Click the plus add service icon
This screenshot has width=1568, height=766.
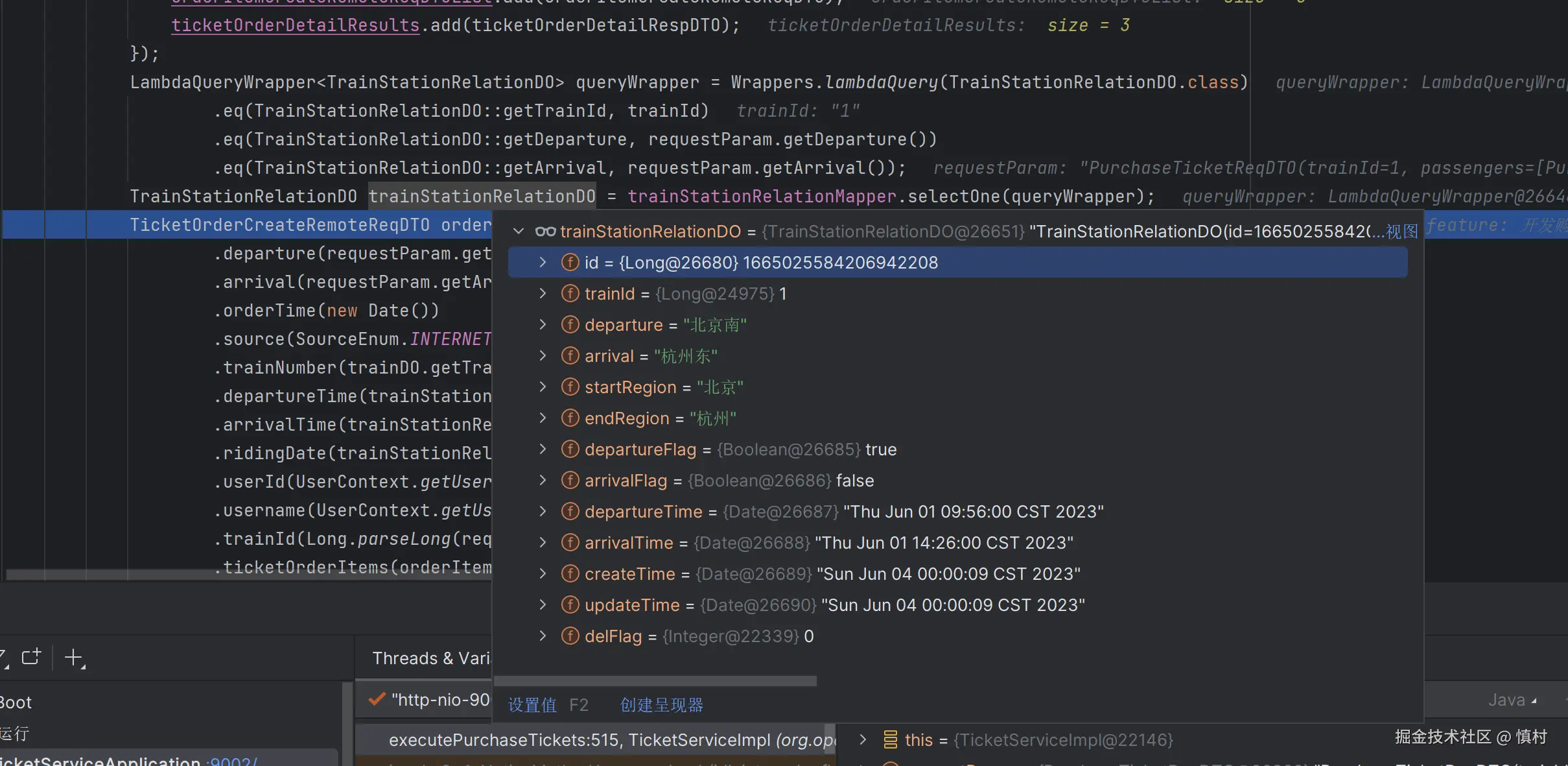point(74,658)
